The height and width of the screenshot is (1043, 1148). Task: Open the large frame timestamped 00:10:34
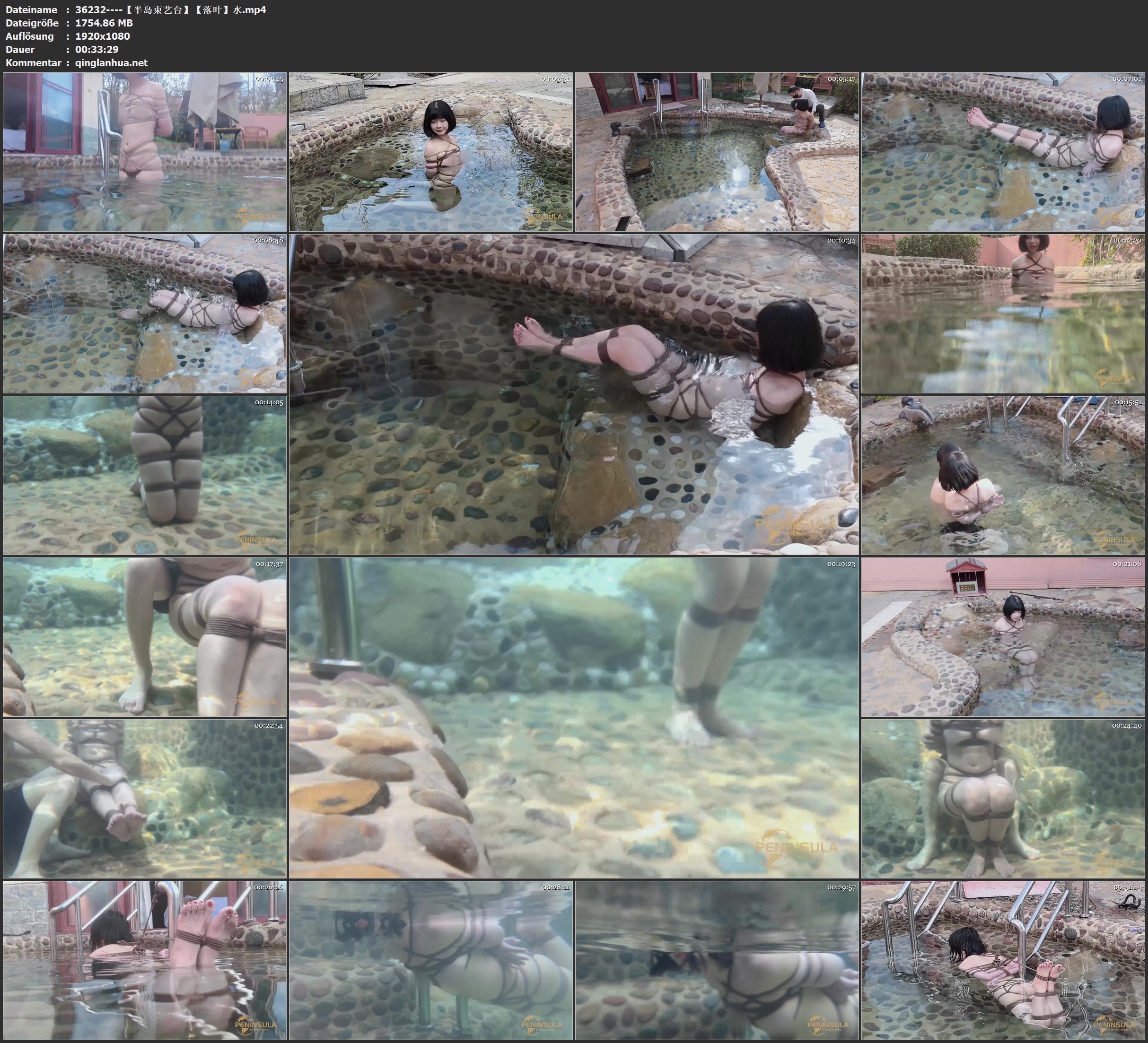(x=573, y=394)
